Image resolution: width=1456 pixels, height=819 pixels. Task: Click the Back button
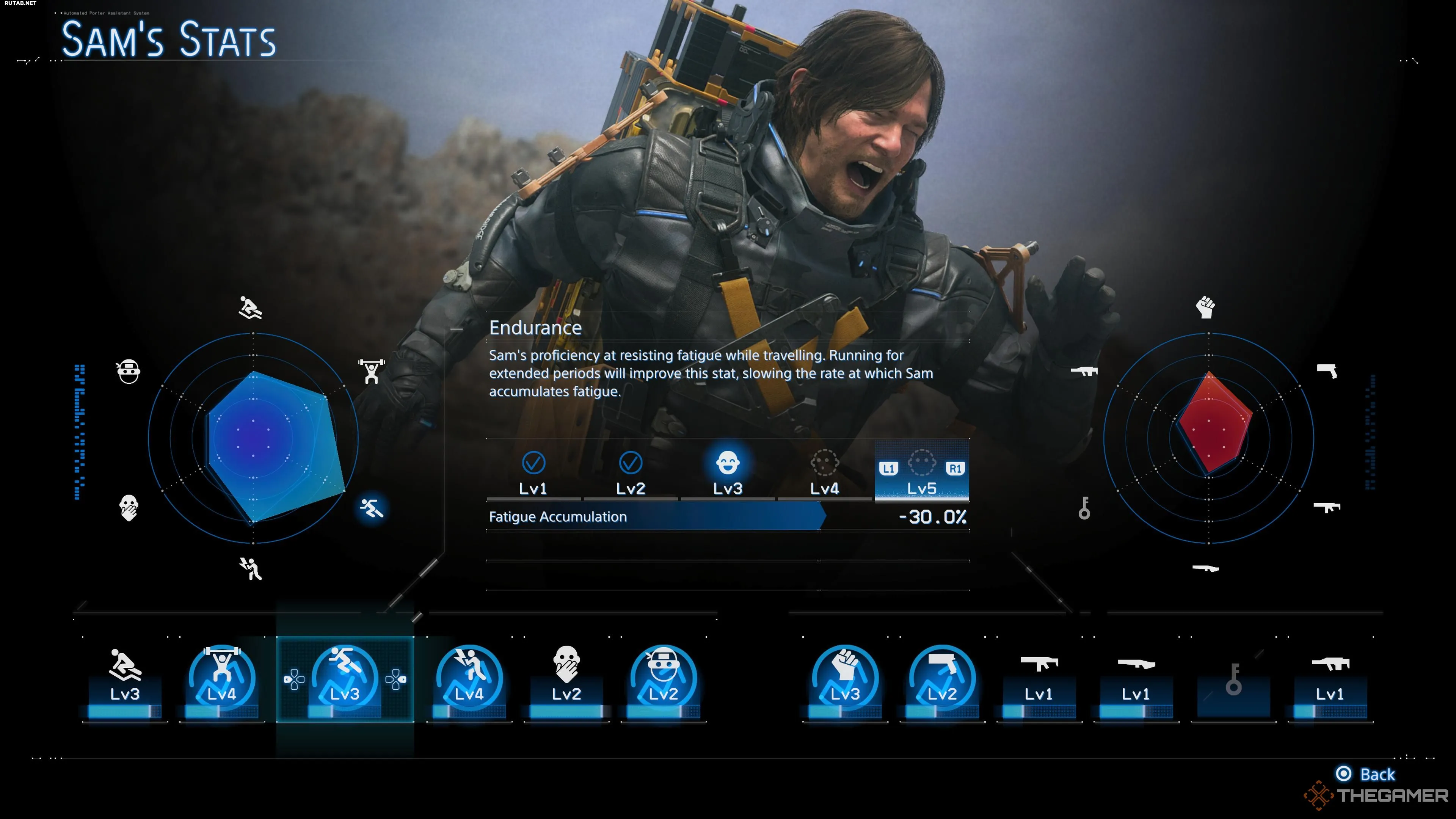[x=1365, y=774]
